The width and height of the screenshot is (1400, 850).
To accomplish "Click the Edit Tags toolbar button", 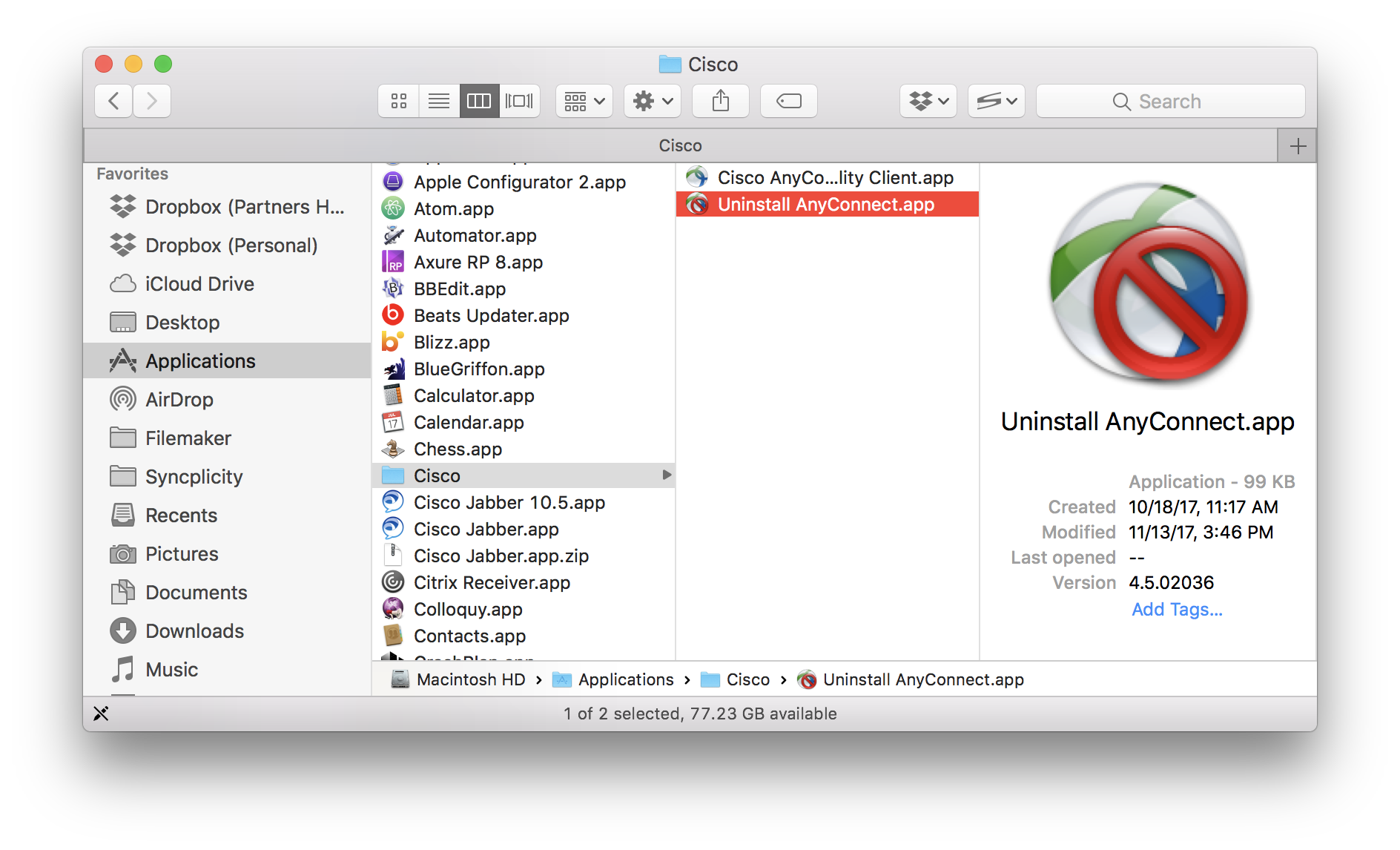I will 789,101.
